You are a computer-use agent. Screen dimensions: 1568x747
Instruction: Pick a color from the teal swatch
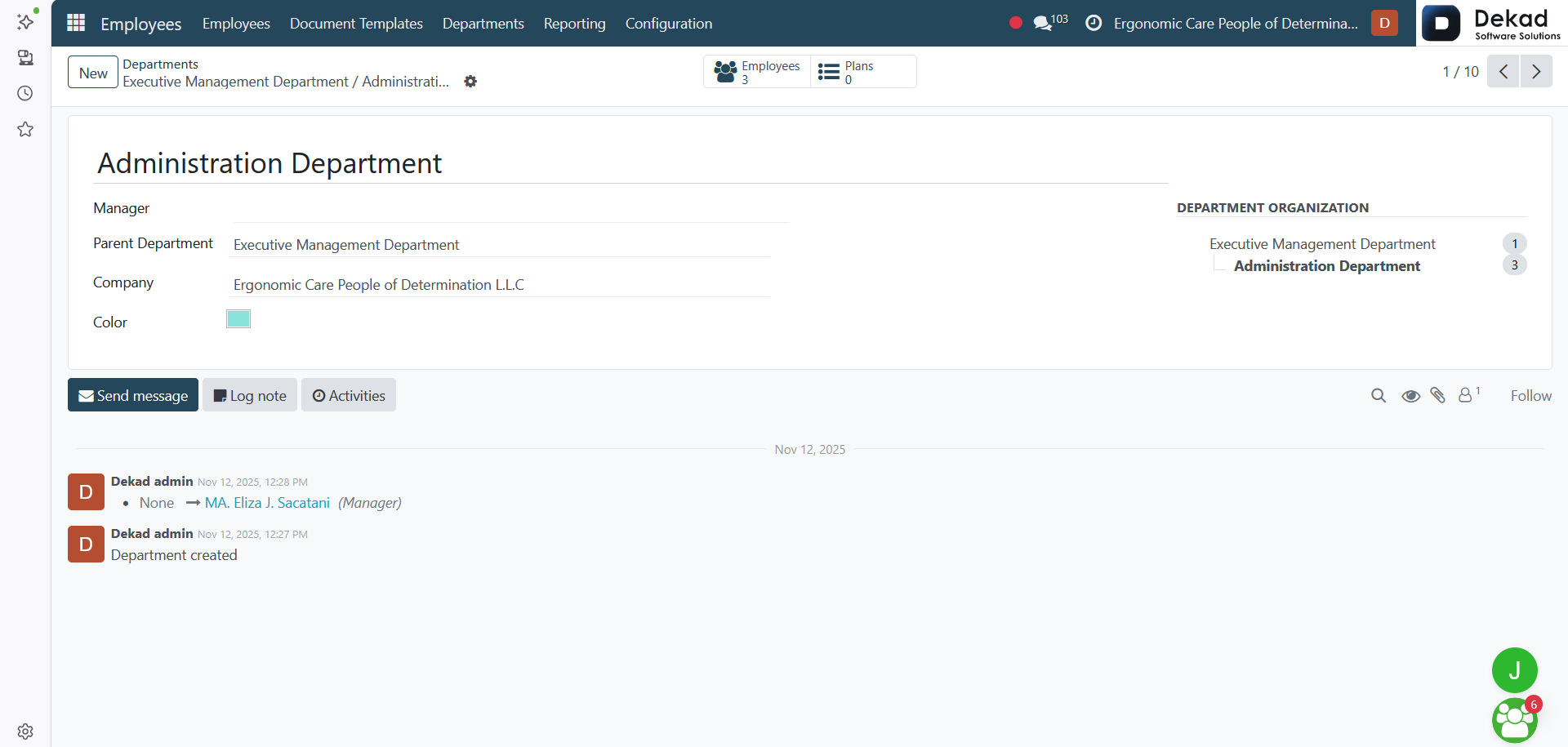[x=238, y=319]
